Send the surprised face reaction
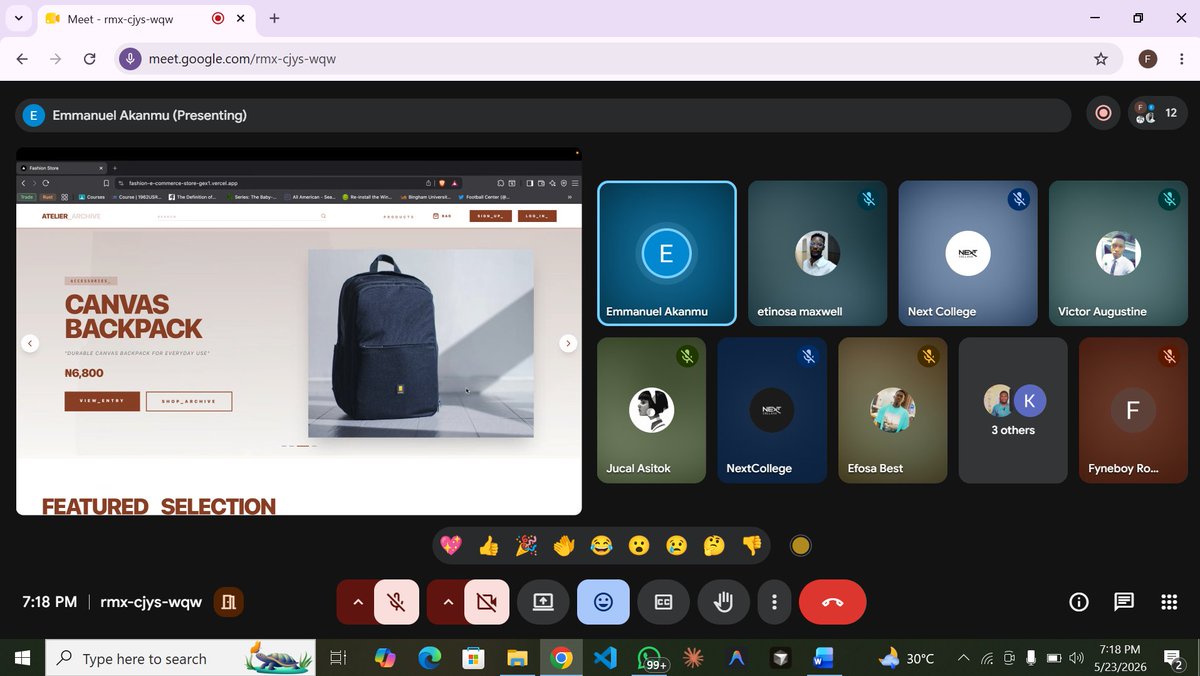Image resolution: width=1200 pixels, height=676 pixels. (x=639, y=546)
